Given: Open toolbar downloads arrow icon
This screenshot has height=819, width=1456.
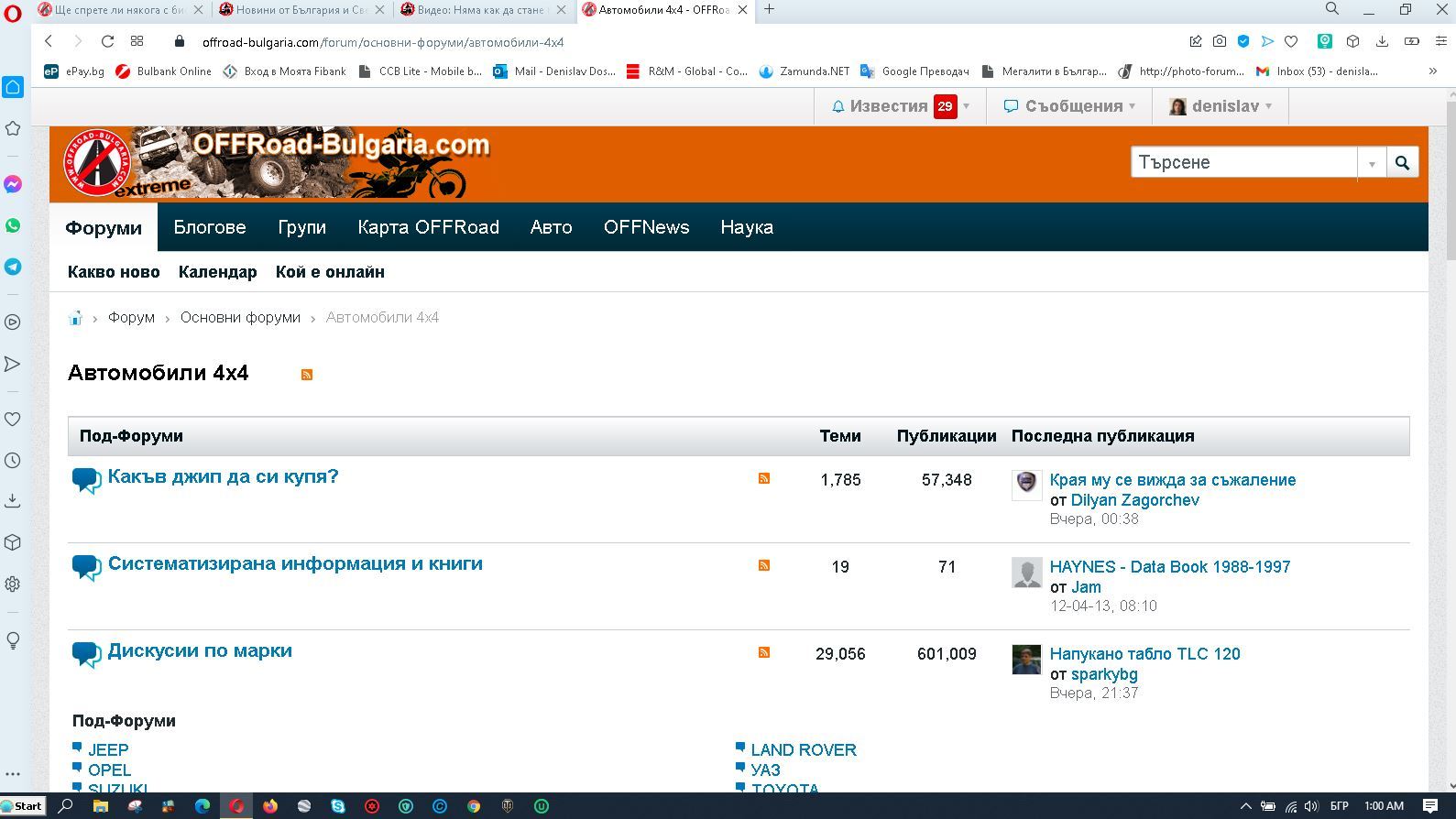Looking at the screenshot, I should (1383, 41).
